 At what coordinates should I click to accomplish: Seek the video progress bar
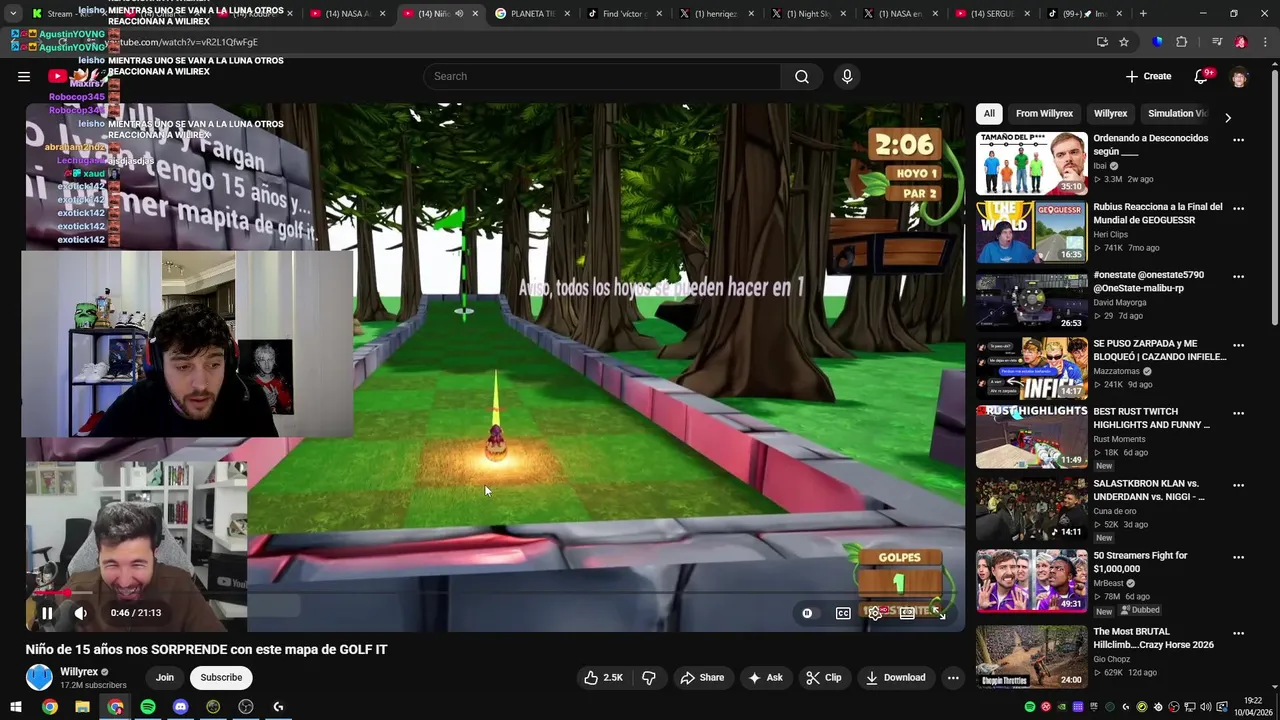coord(496,593)
